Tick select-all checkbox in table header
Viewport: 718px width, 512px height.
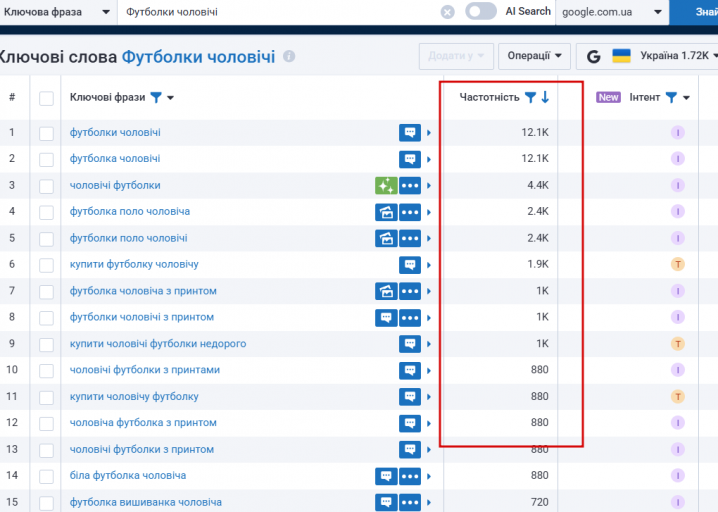46,98
